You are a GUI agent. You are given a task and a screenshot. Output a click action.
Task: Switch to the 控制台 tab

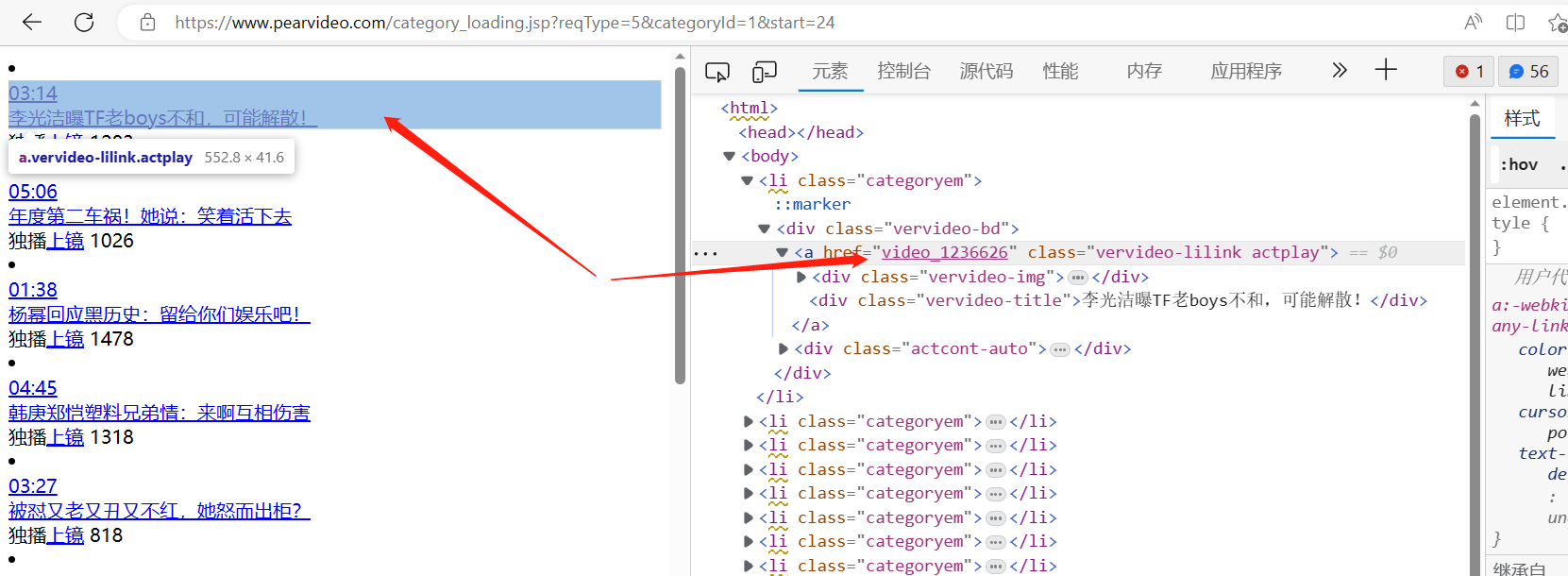coord(903,71)
